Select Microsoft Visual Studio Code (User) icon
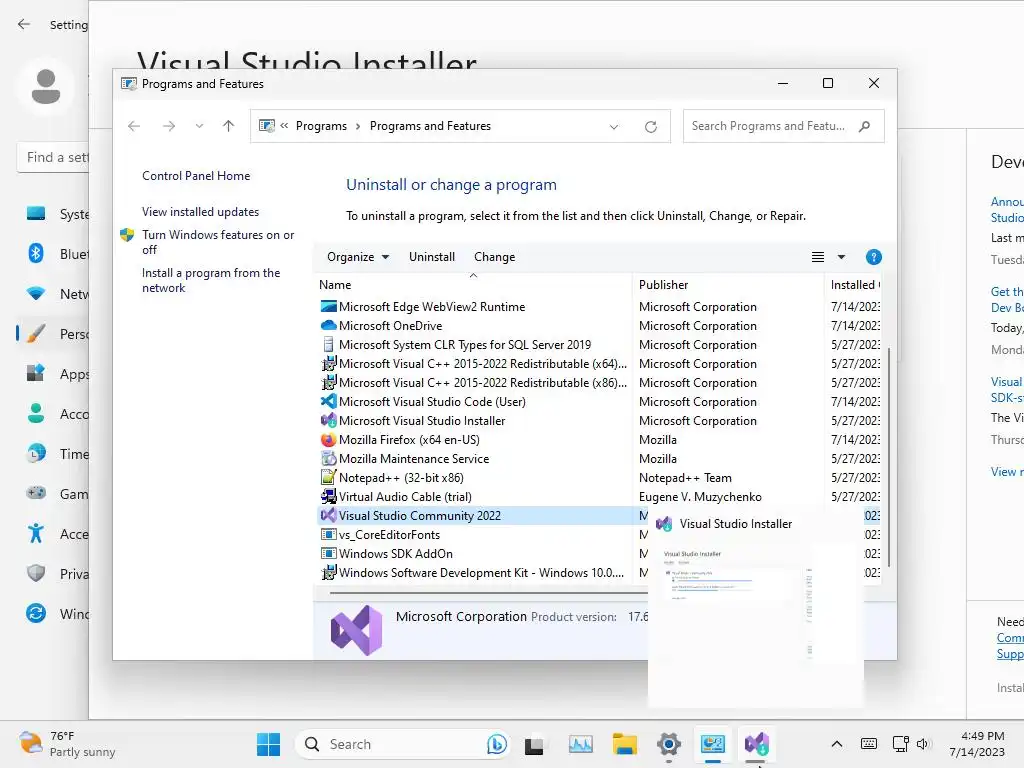Screen dimensions: 1024x768 tap(328, 401)
